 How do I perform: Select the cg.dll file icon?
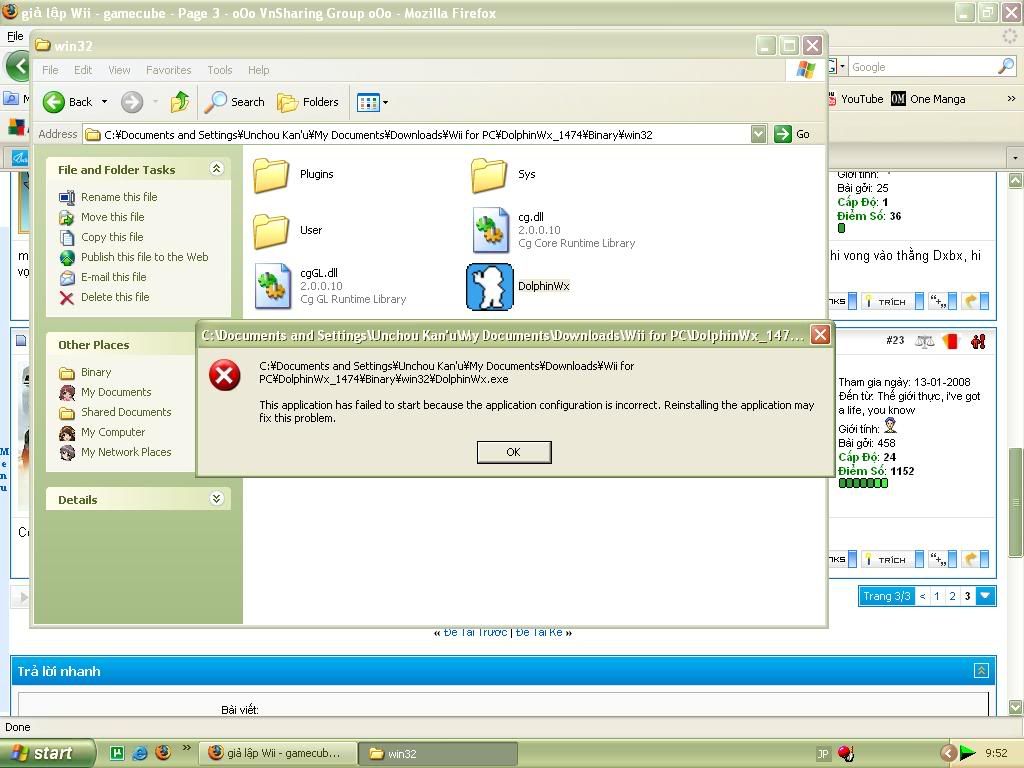pos(490,230)
